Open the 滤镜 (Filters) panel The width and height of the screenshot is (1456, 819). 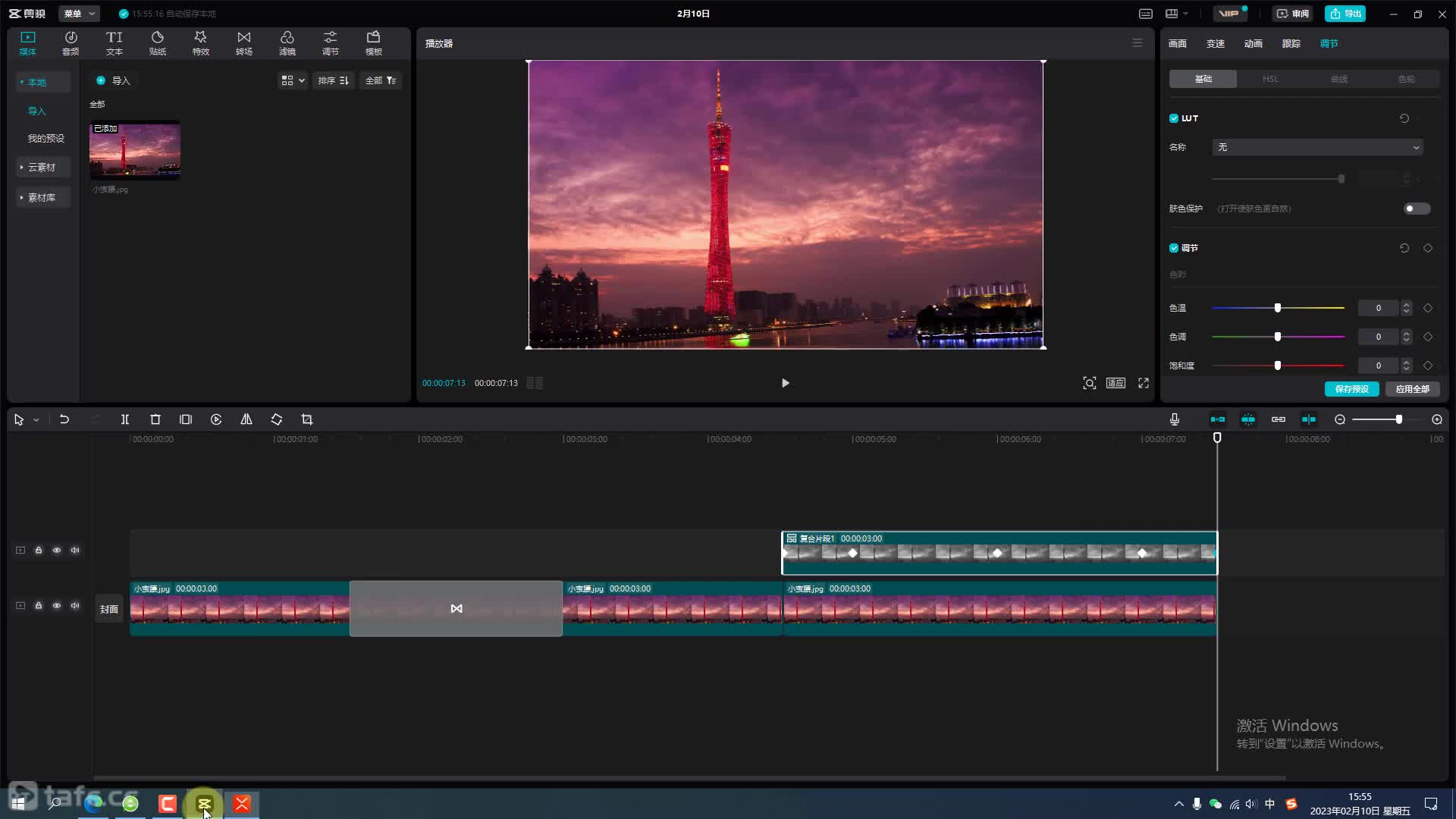[287, 43]
